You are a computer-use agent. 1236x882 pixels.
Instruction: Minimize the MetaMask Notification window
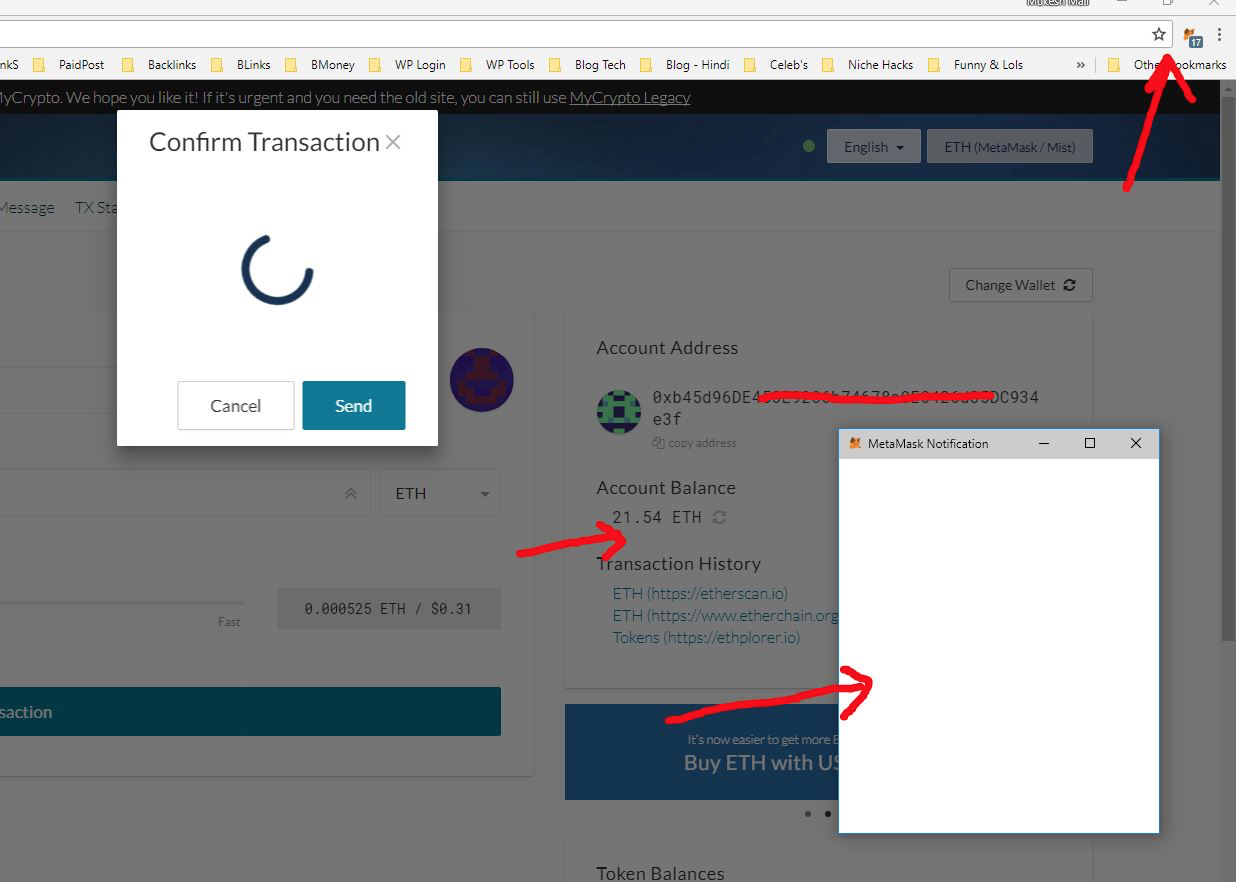pyautogui.click(x=1044, y=443)
